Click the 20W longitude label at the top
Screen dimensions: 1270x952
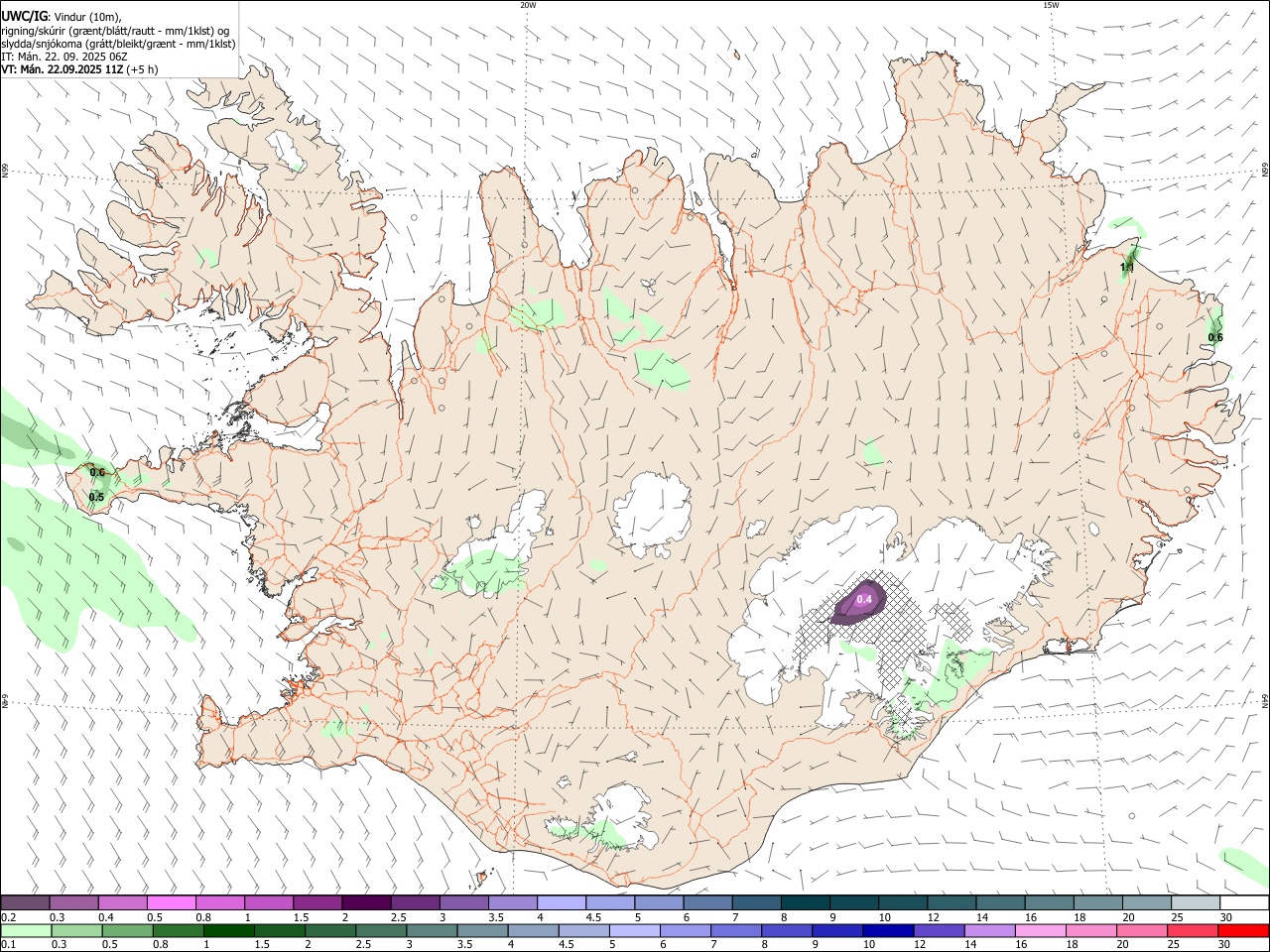[528, 5]
